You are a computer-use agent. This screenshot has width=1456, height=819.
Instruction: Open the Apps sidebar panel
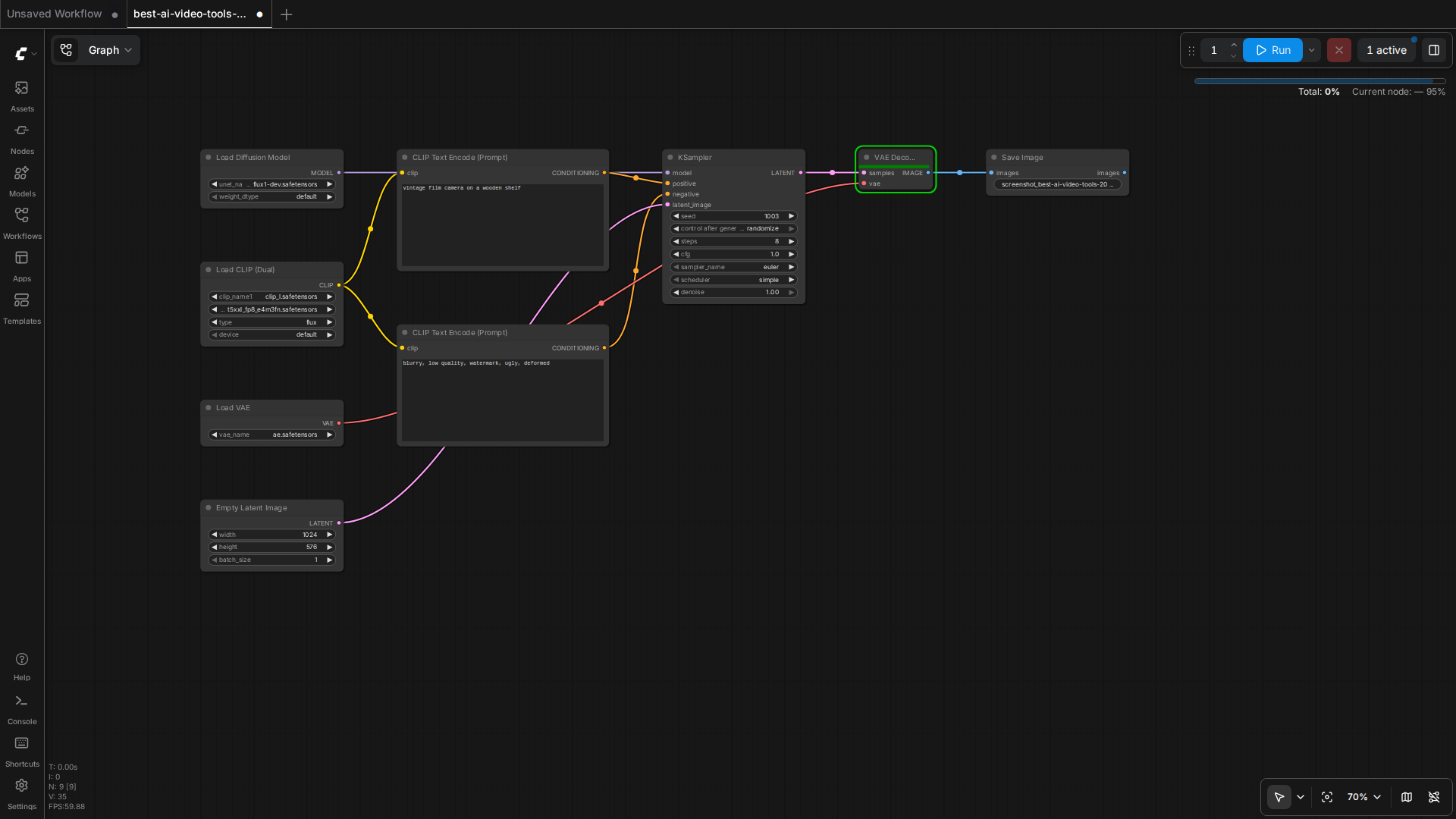point(22,266)
